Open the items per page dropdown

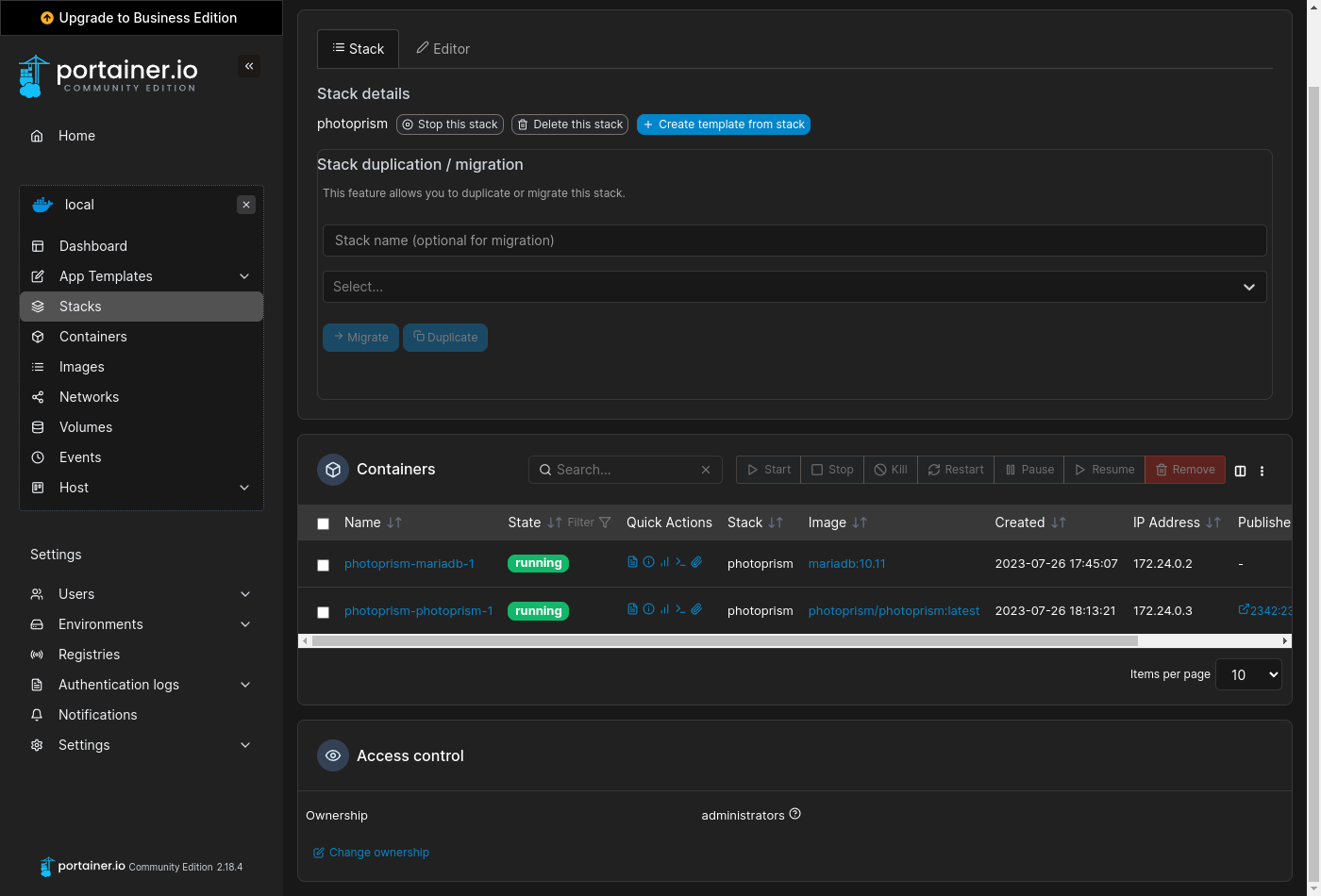pos(1248,674)
